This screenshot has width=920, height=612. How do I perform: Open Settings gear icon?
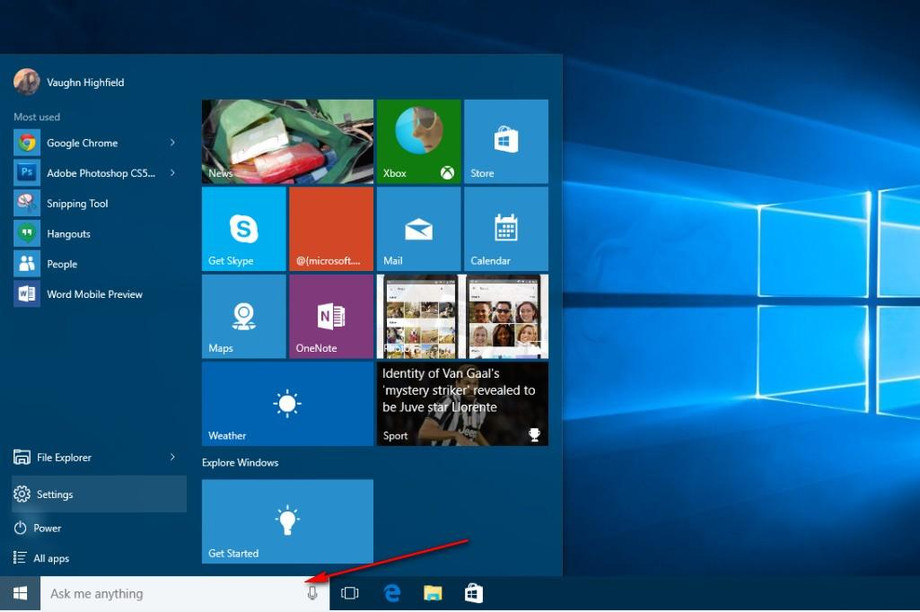22,494
